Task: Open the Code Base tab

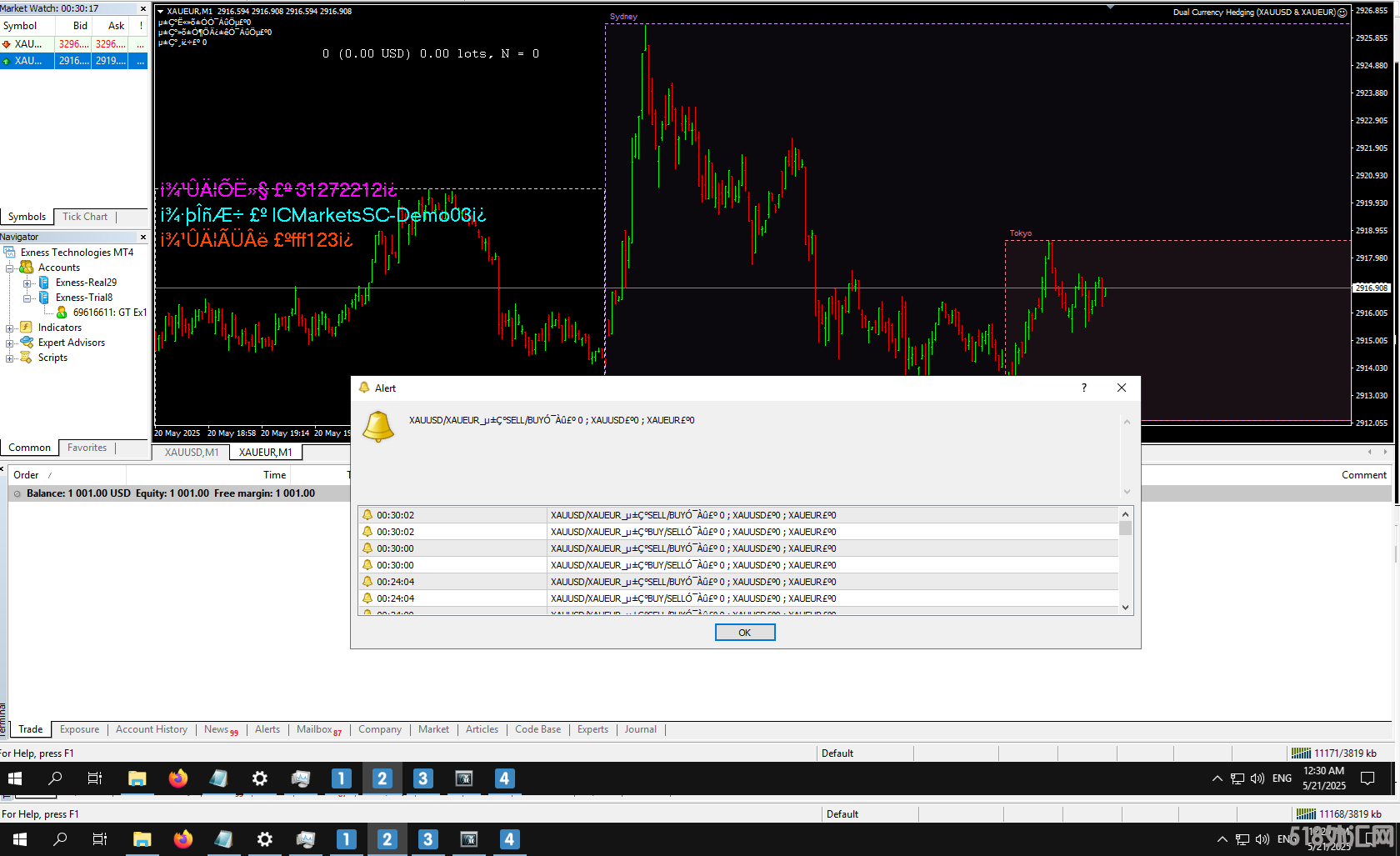Action: click(x=537, y=729)
